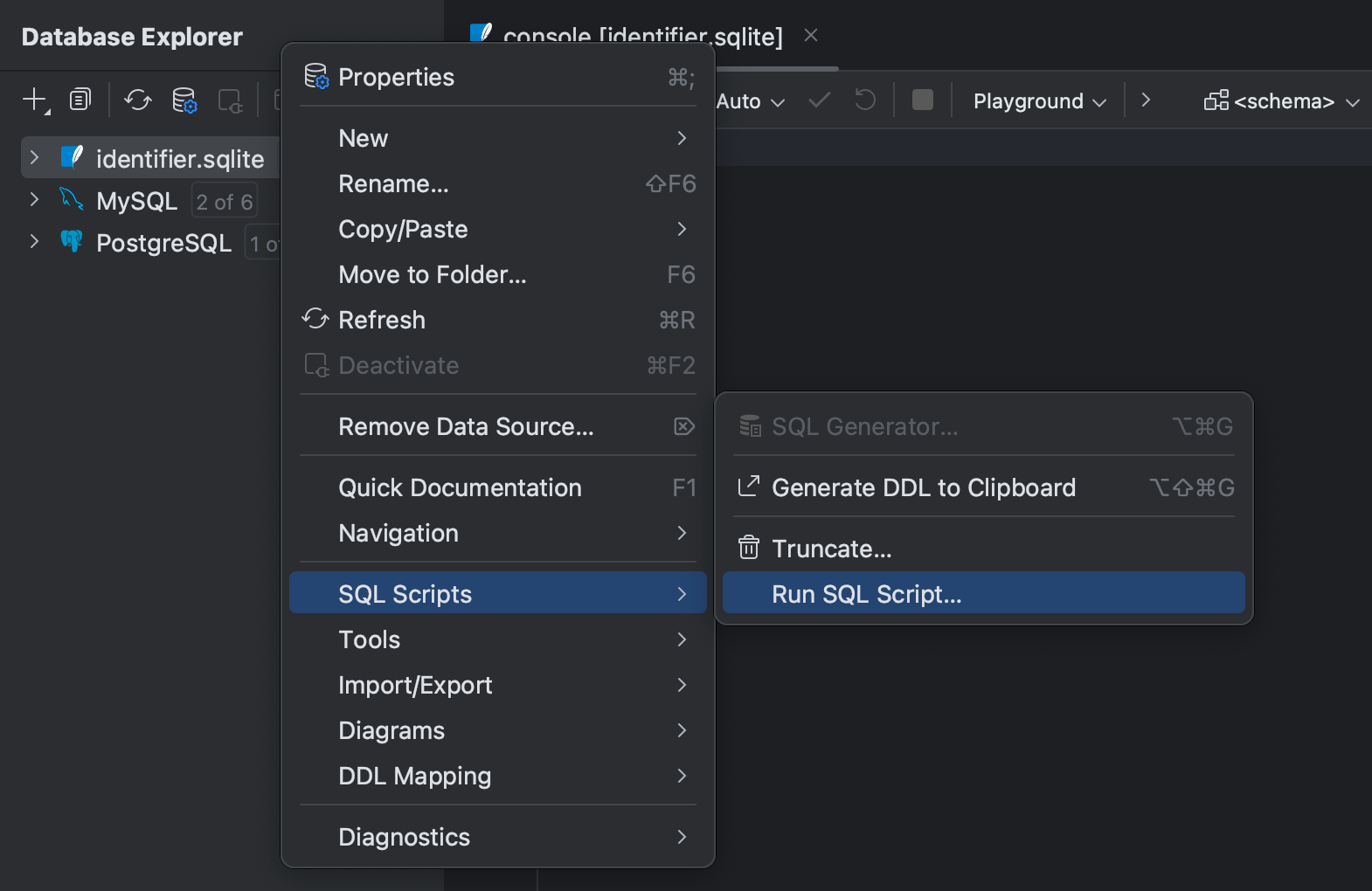Open the Playground resolve mode dropdown
The width and height of the screenshot is (1372, 891).
coord(1039,101)
